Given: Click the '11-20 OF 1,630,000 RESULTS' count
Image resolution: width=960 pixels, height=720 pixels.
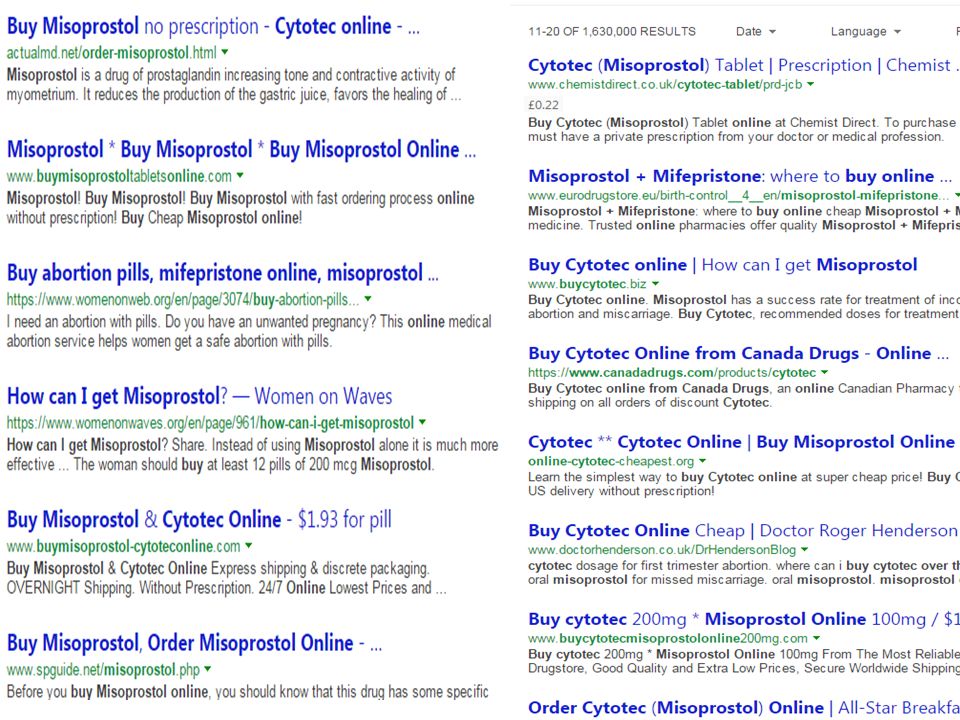Looking at the screenshot, I should (x=612, y=31).
